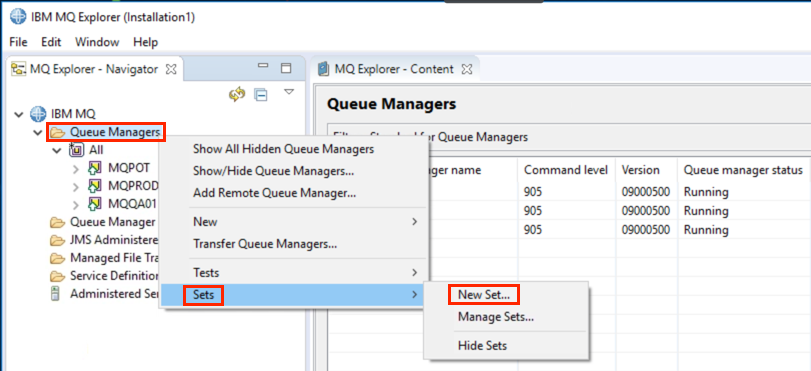Close the MQ Explorer - Content tab
The width and height of the screenshot is (811, 371).
coord(467,68)
